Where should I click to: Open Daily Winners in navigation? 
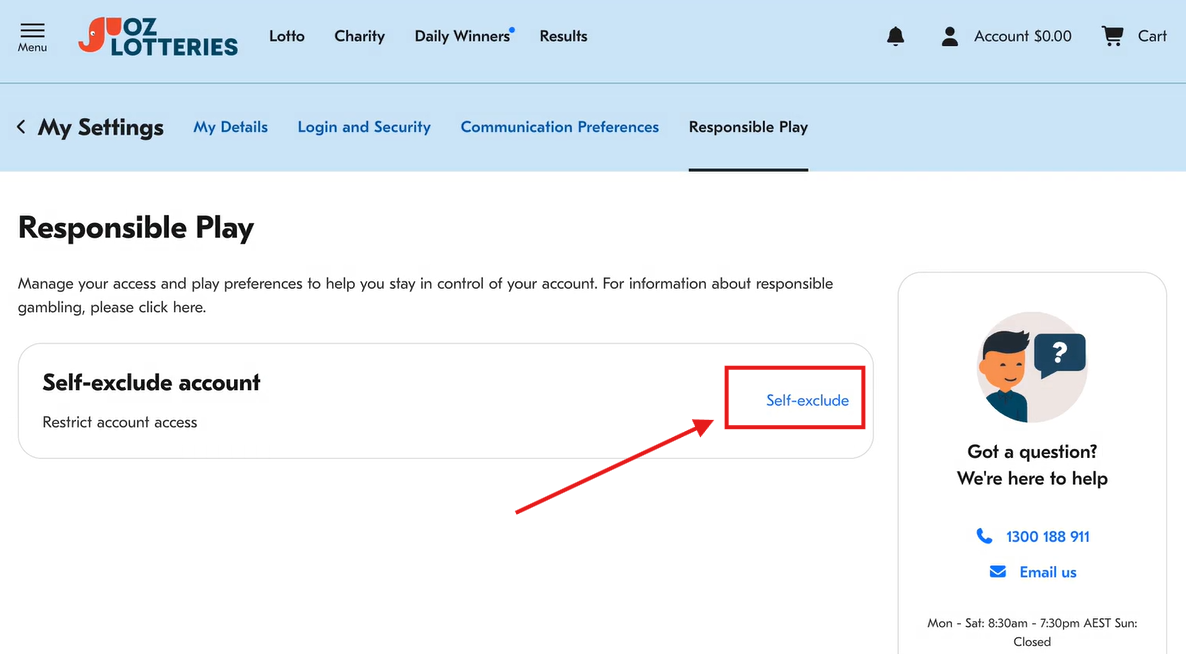coord(462,36)
